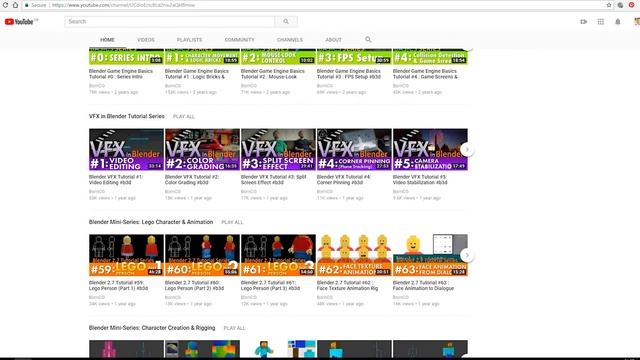Open #59: Lego Person thumbnail
The image size is (640, 360).
click(126, 255)
